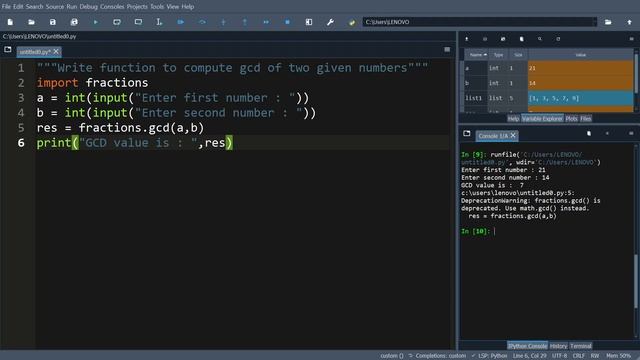Select the Variable Explorer tab

coord(542,119)
